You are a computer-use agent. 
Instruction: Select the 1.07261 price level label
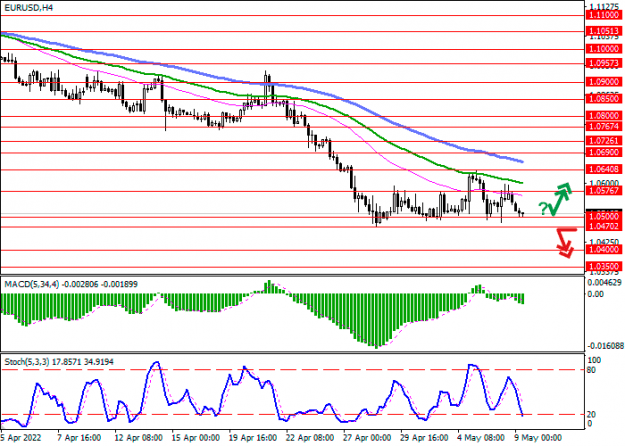coord(603,141)
